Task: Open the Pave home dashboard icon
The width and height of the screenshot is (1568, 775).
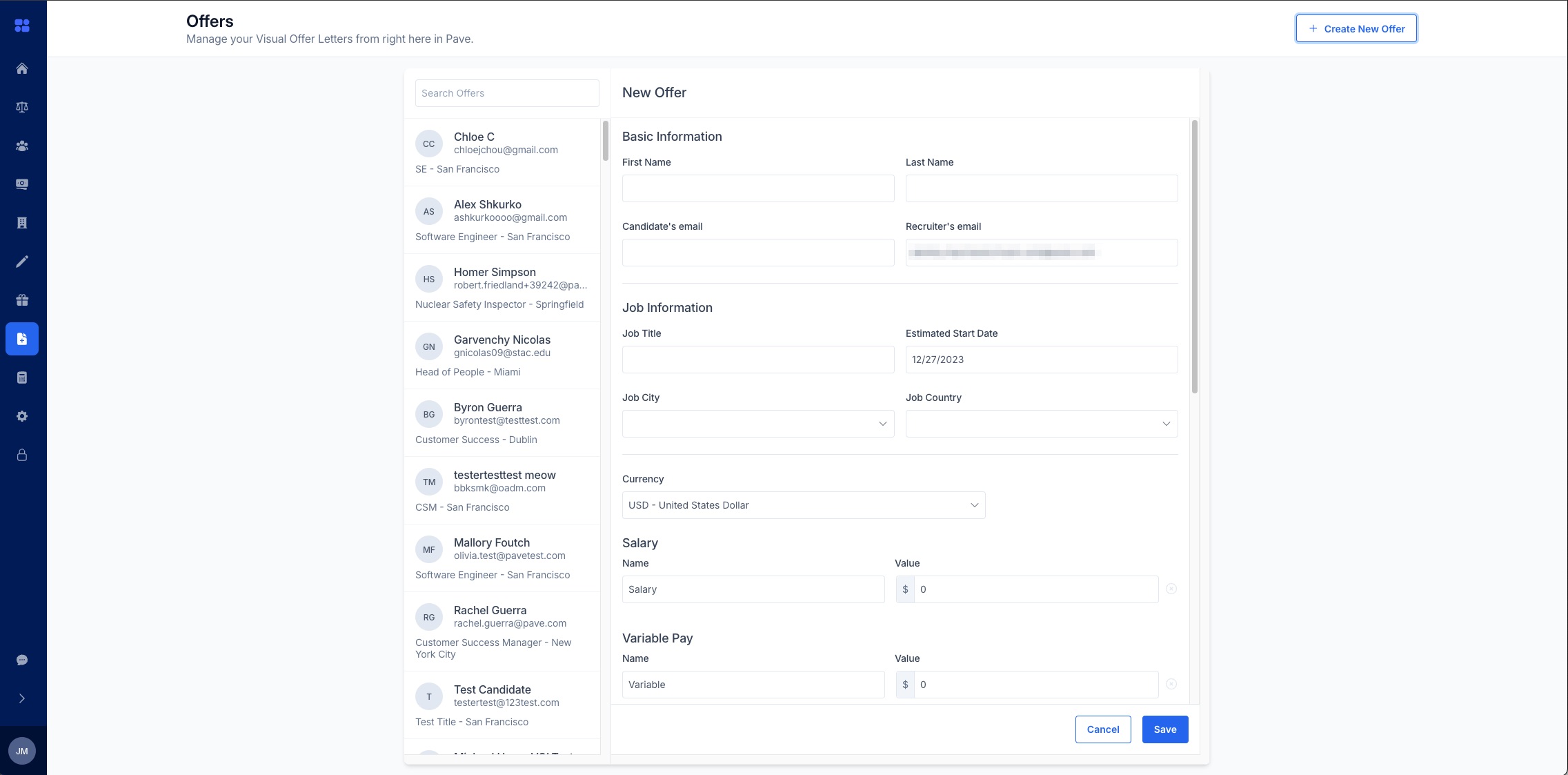Action: click(x=22, y=68)
